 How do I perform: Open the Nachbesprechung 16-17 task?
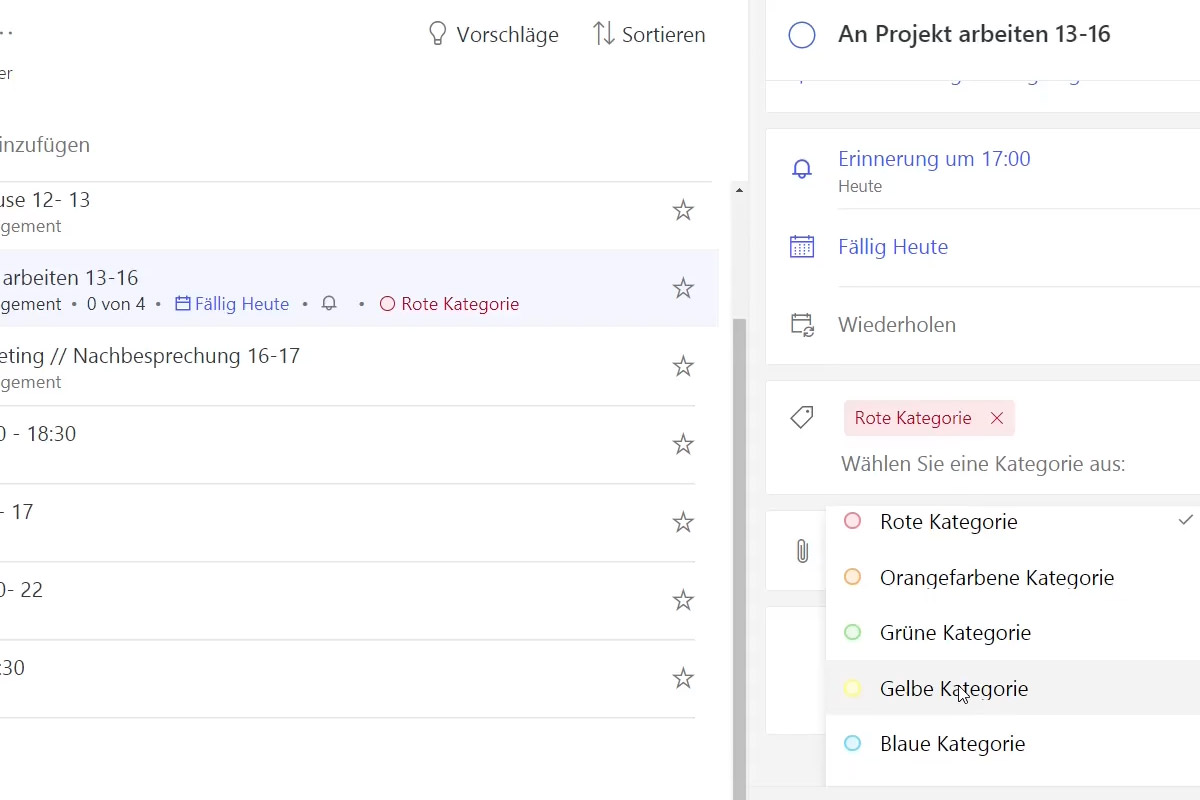click(347, 366)
